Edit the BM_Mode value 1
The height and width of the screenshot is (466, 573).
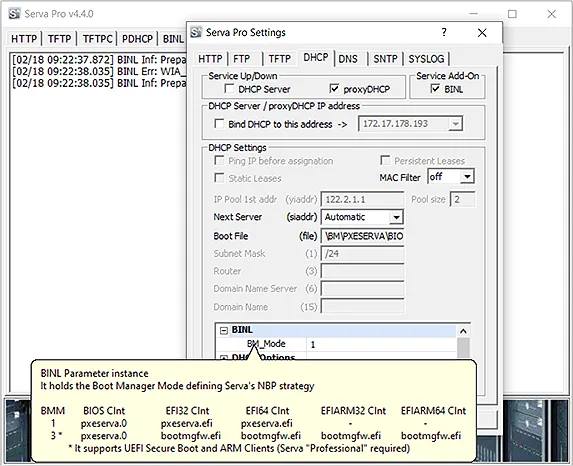point(382,344)
